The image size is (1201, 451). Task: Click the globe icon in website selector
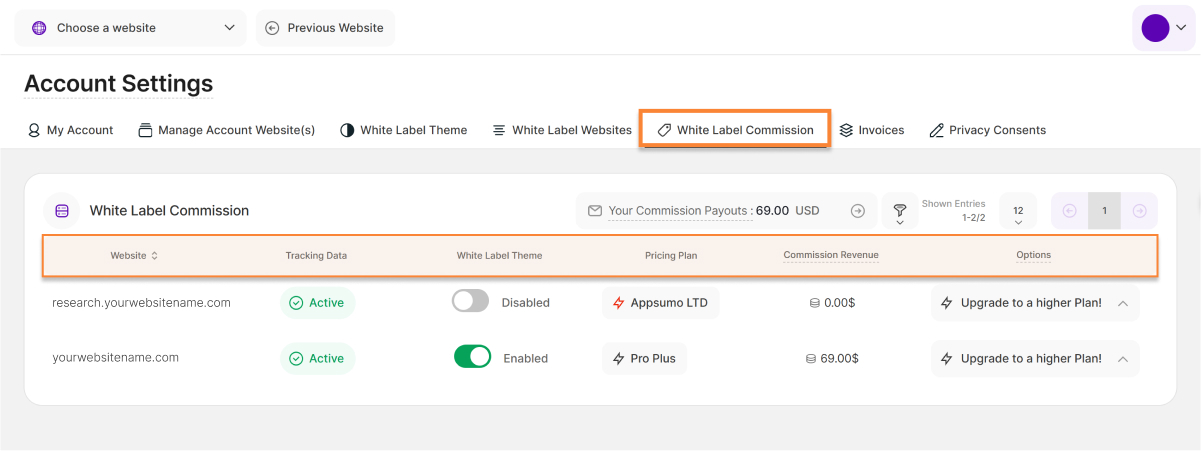(x=39, y=28)
